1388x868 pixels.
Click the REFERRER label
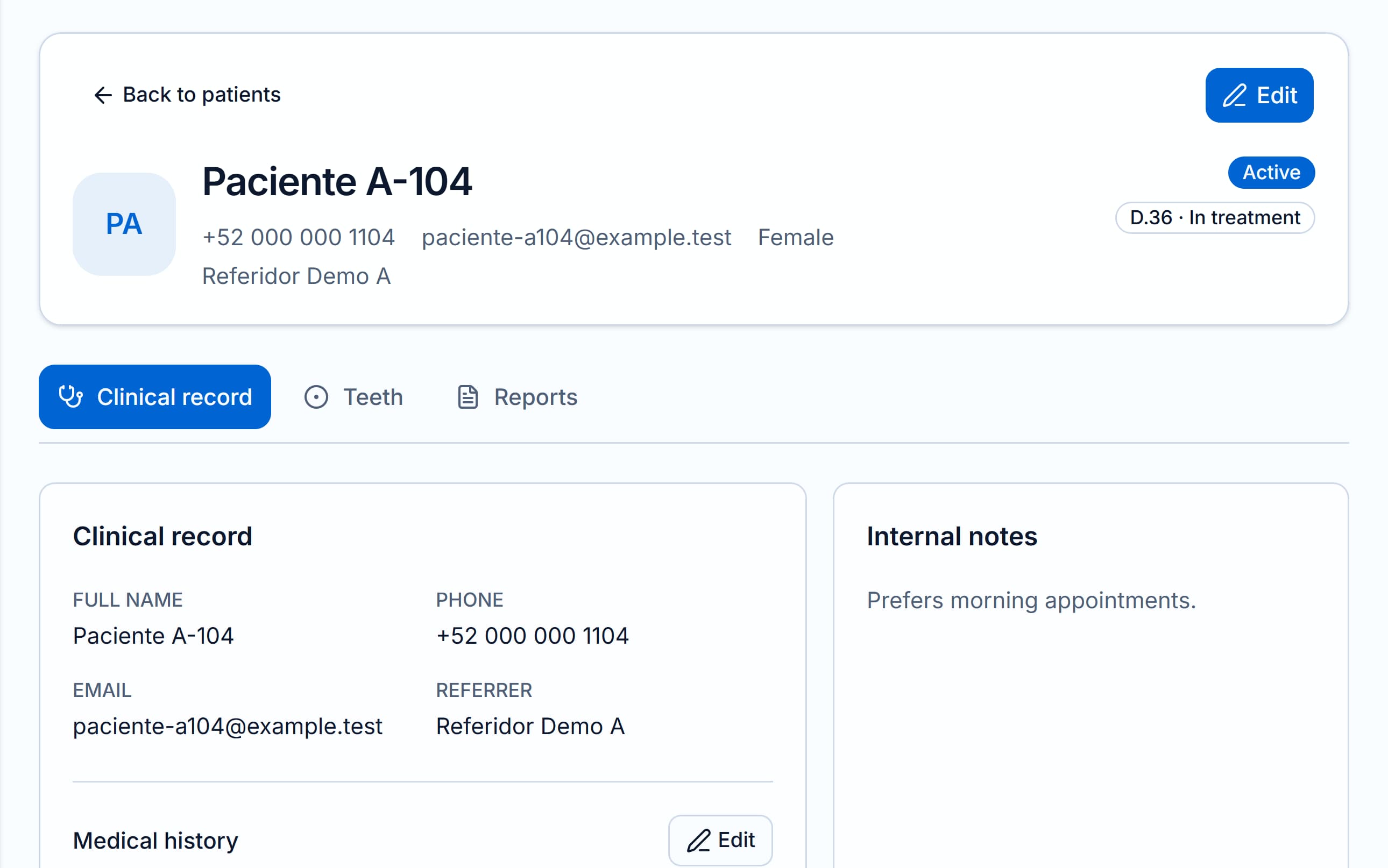coord(484,690)
